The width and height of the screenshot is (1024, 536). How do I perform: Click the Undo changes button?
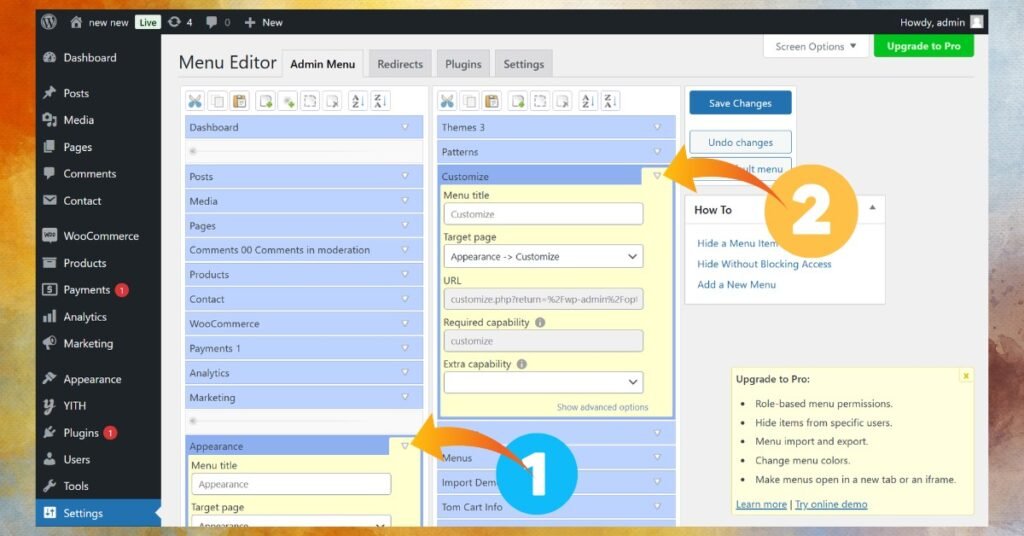tap(740, 142)
